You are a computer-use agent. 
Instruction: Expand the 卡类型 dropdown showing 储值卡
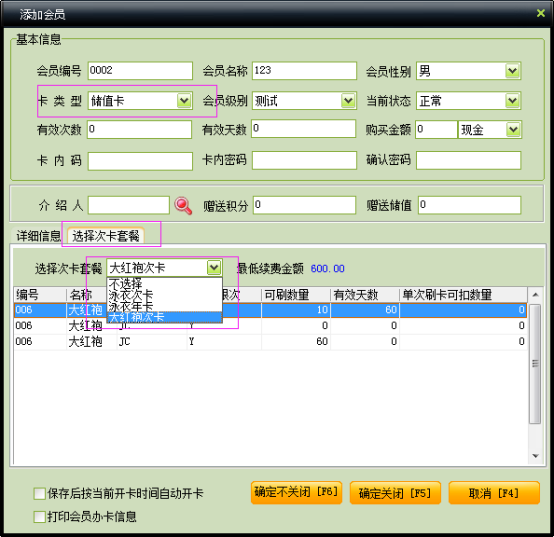coord(184,101)
